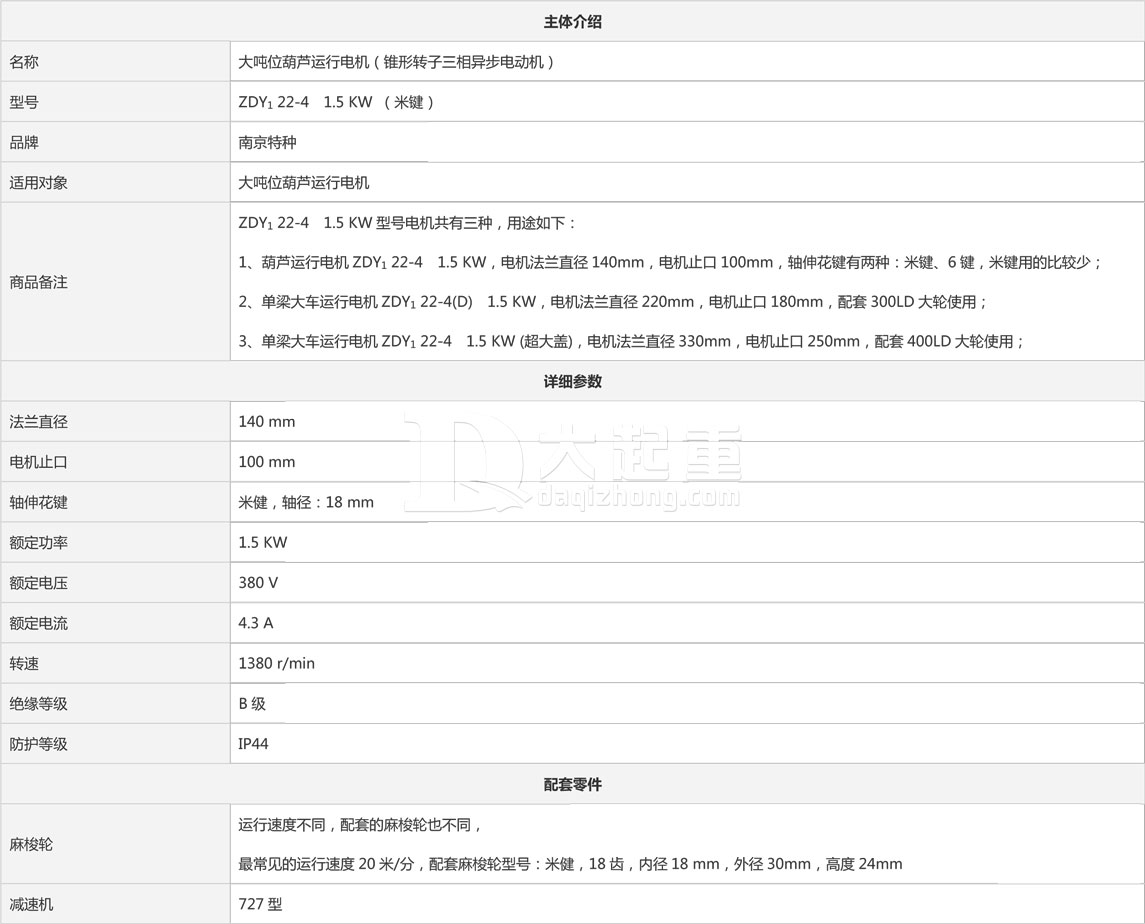Click product name 大吨位葫芦运行电机（锥形转子三相异步电动机）
The height and width of the screenshot is (924, 1145).
tap(399, 62)
